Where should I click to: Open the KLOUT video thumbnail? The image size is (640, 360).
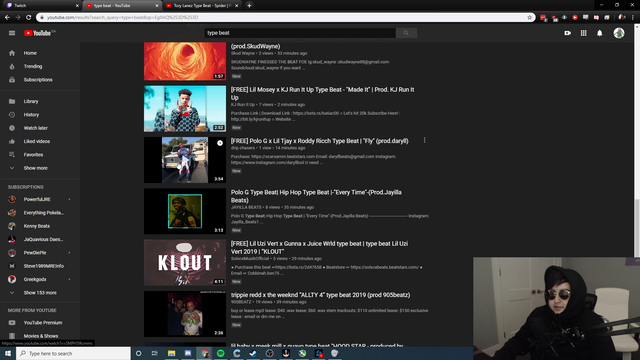tap(185, 262)
